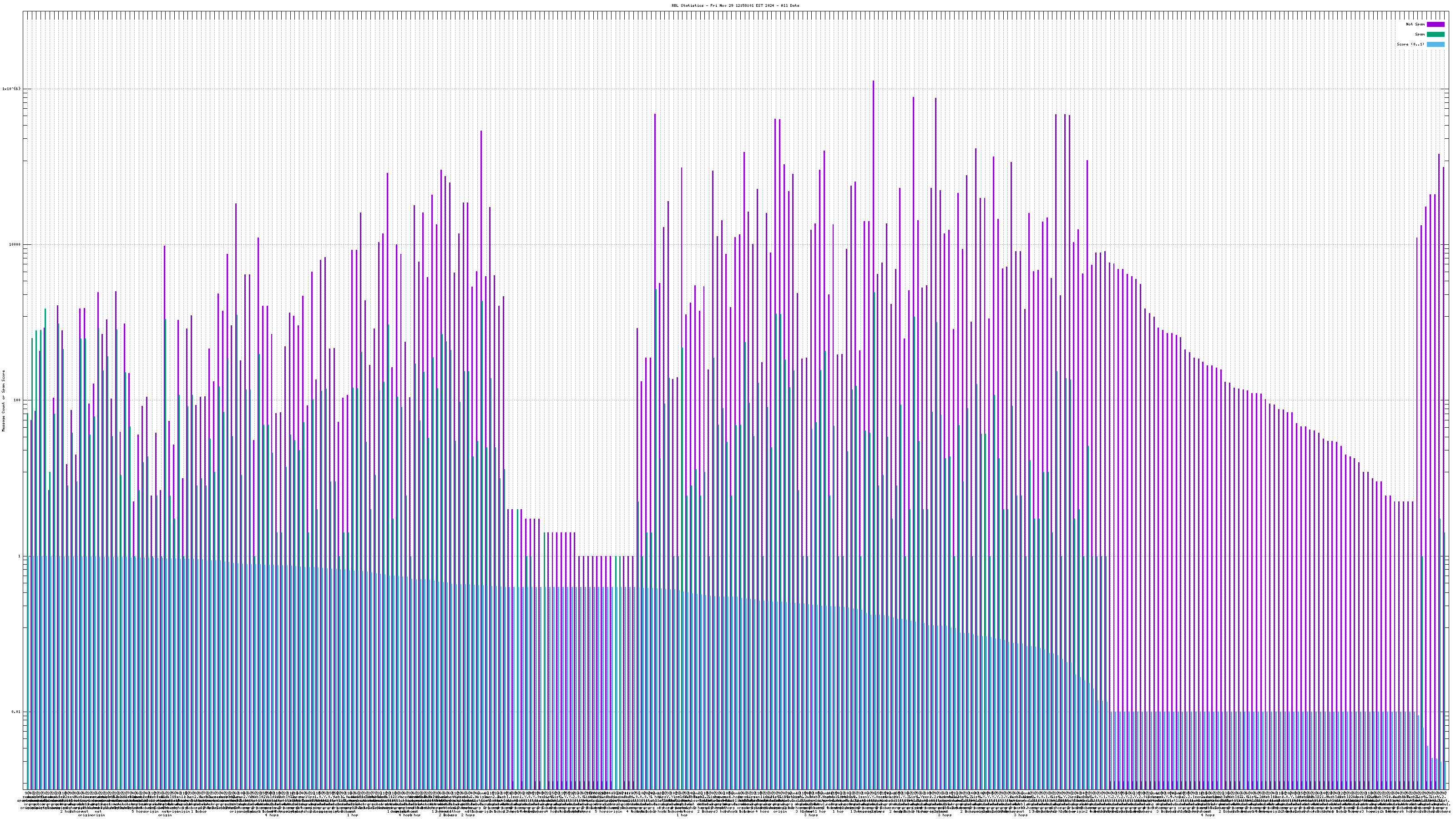Click the purple Not Spam legend swatch
Image resolution: width=1456 pixels, height=819 pixels.
(x=1435, y=24)
